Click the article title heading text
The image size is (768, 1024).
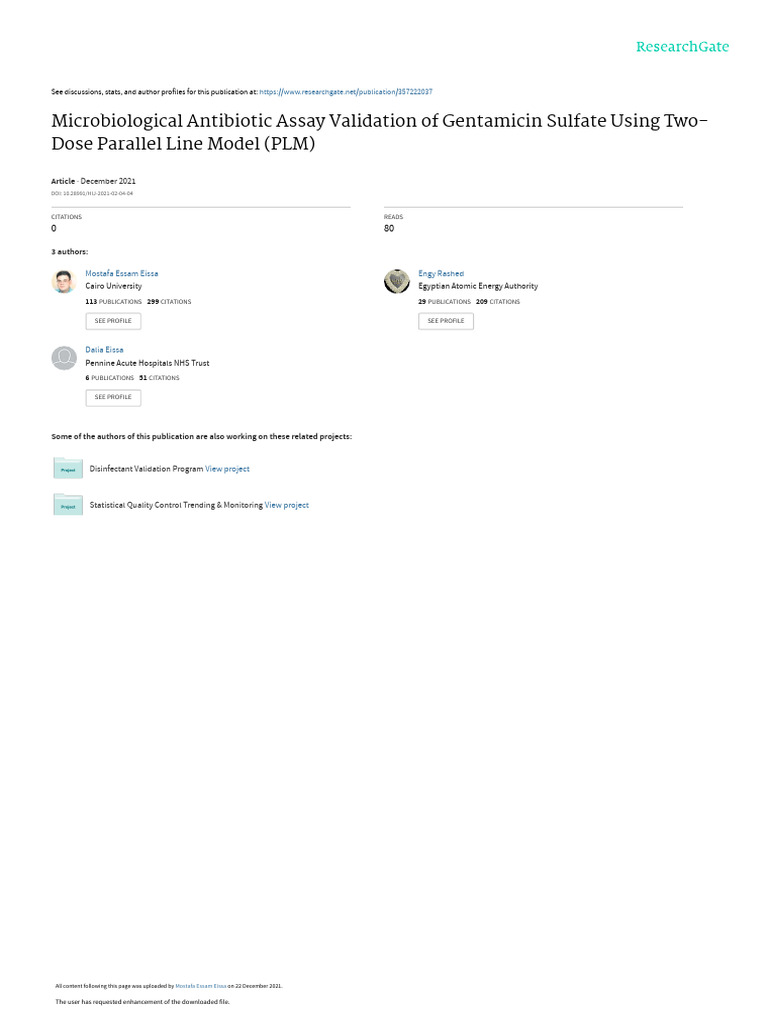(x=379, y=132)
